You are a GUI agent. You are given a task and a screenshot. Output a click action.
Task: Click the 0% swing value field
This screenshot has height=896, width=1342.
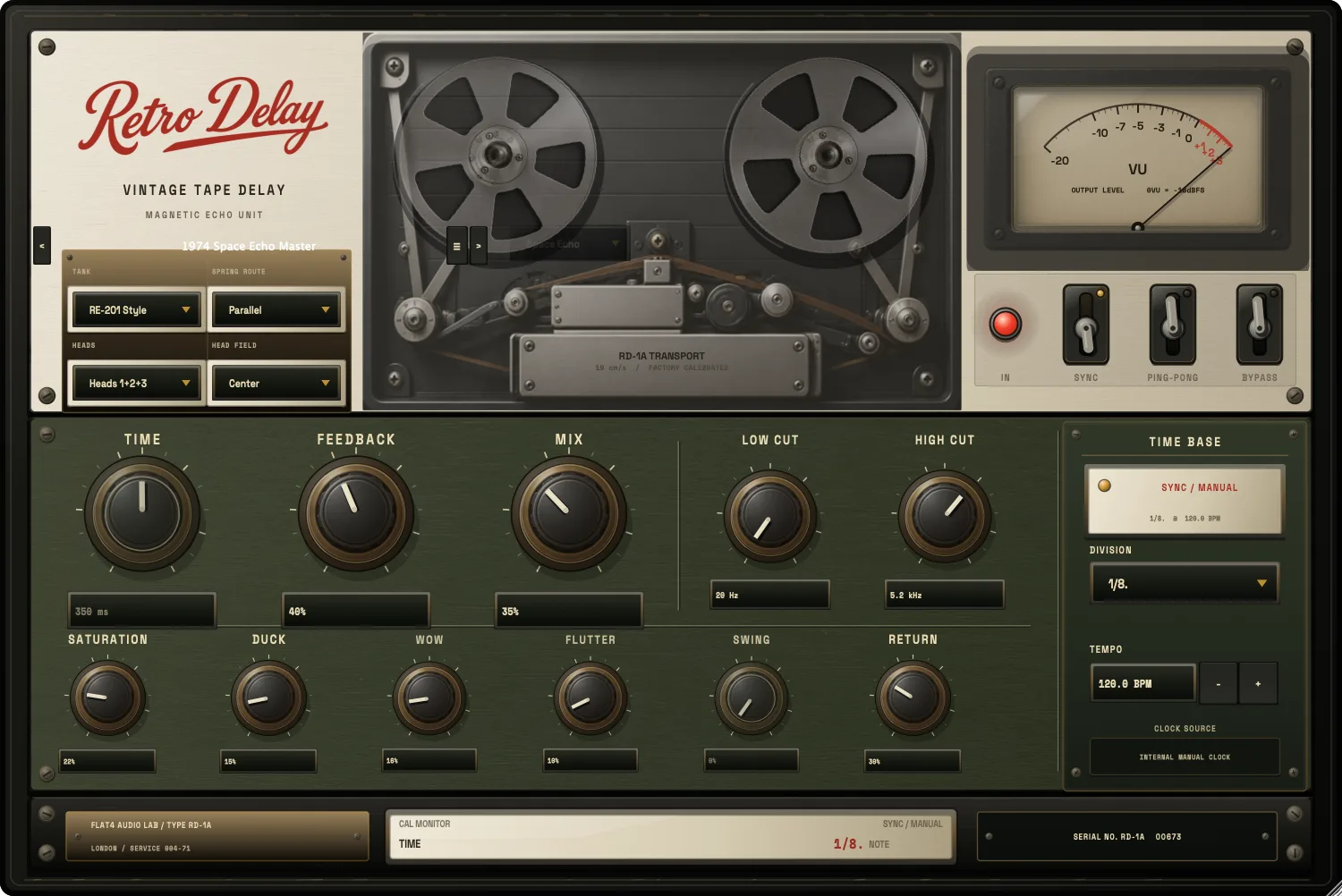[752, 761]
